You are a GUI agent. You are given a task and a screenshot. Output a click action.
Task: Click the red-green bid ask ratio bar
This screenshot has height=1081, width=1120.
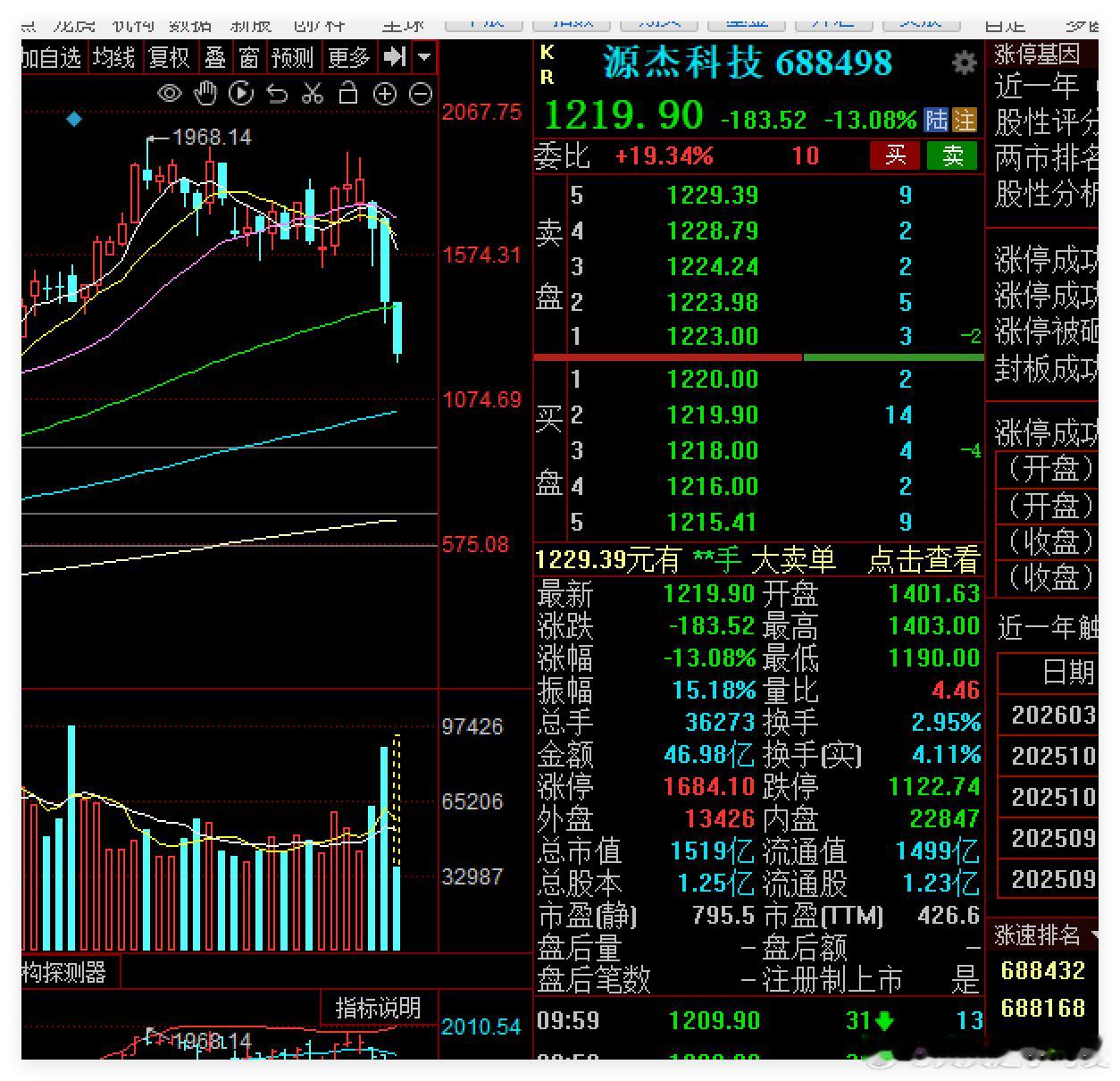click(758, 357)
